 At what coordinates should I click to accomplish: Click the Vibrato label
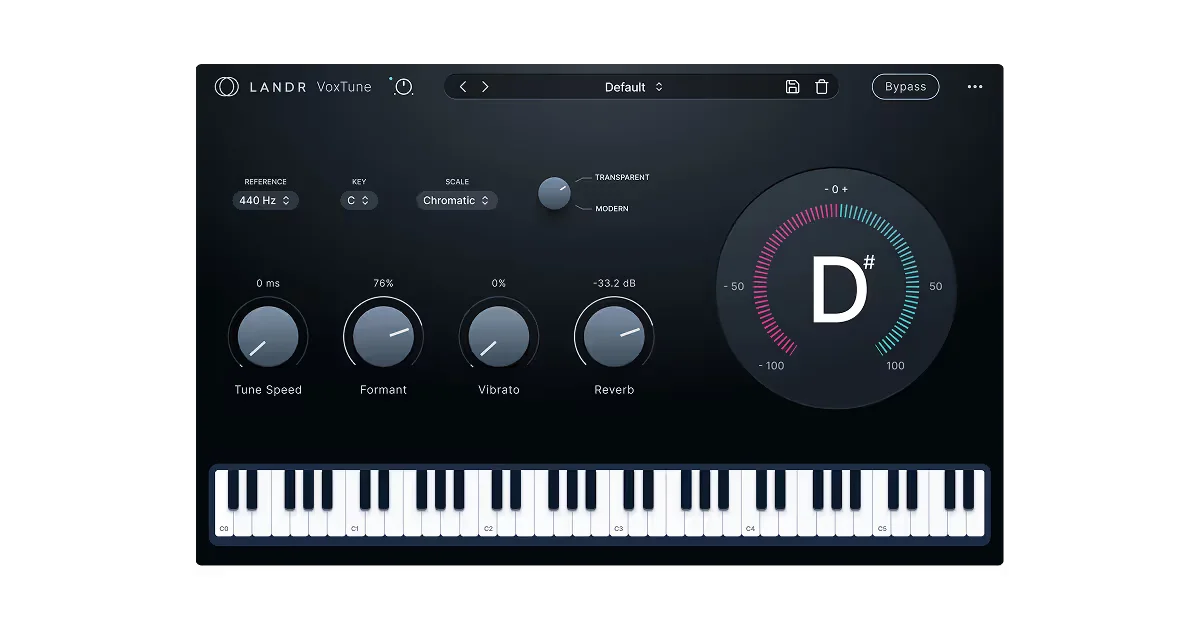point(499,390)
